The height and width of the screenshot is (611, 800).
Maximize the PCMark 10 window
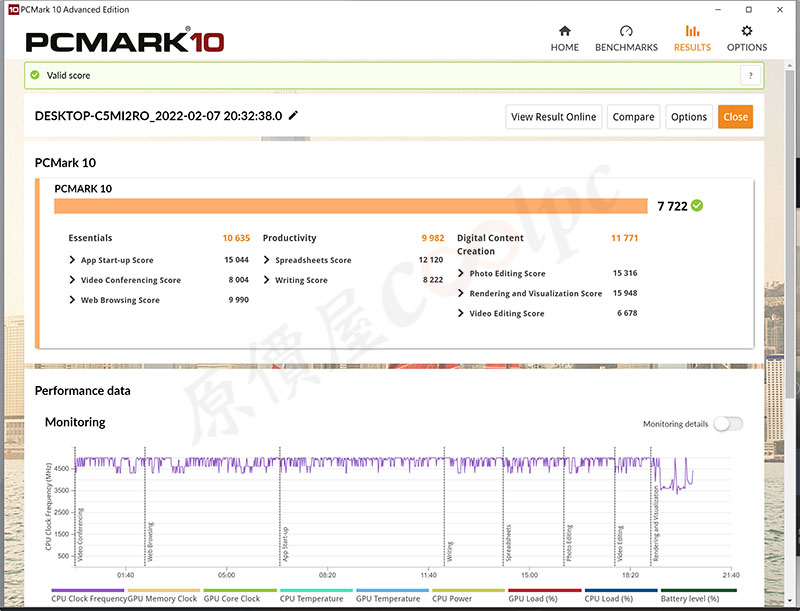pyautogui.click(x=748, y=9)
